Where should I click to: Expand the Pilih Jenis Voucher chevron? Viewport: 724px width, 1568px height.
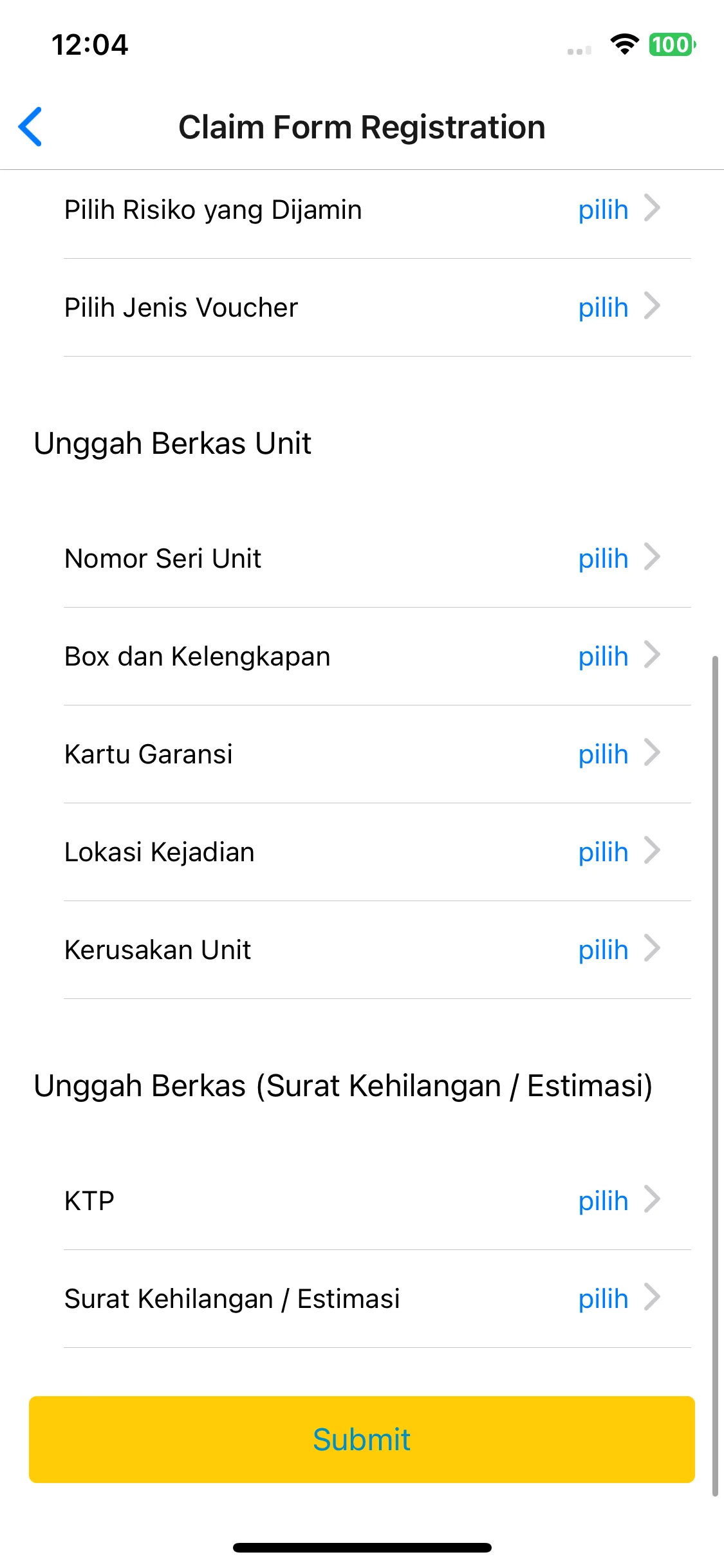652,306
